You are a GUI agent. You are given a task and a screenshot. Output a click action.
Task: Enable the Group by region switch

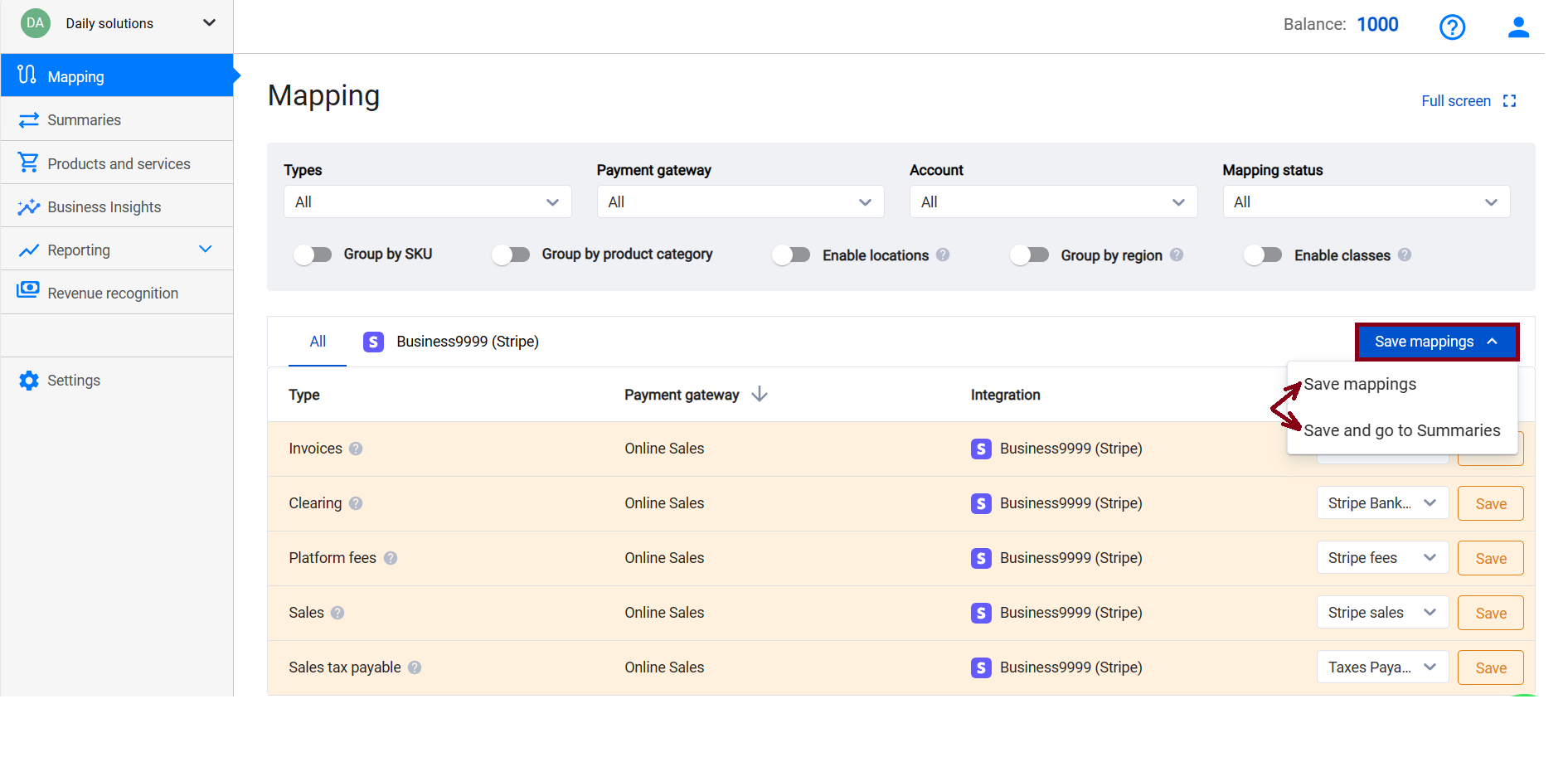click(1030, 255)
